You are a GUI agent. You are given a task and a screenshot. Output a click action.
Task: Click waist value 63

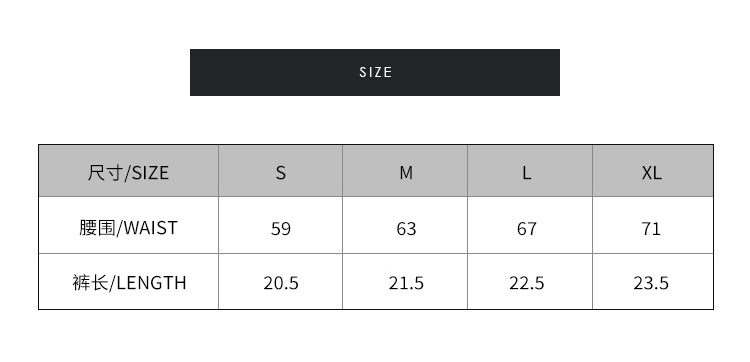pyautogui.click(x=406, y=229)
